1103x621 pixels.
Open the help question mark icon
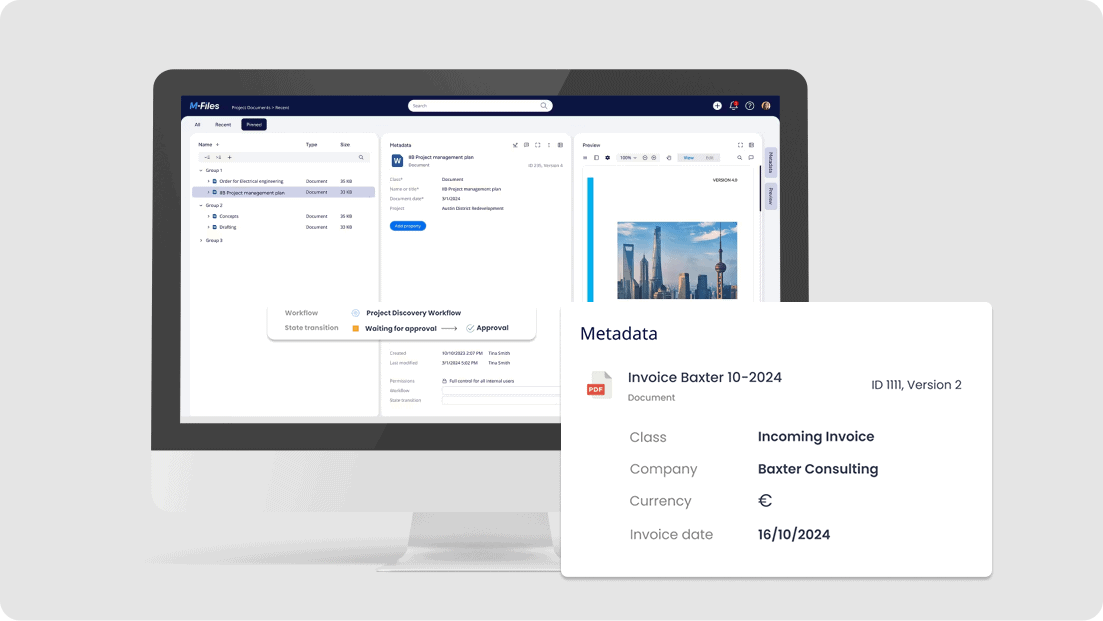(x=750, y=106)
